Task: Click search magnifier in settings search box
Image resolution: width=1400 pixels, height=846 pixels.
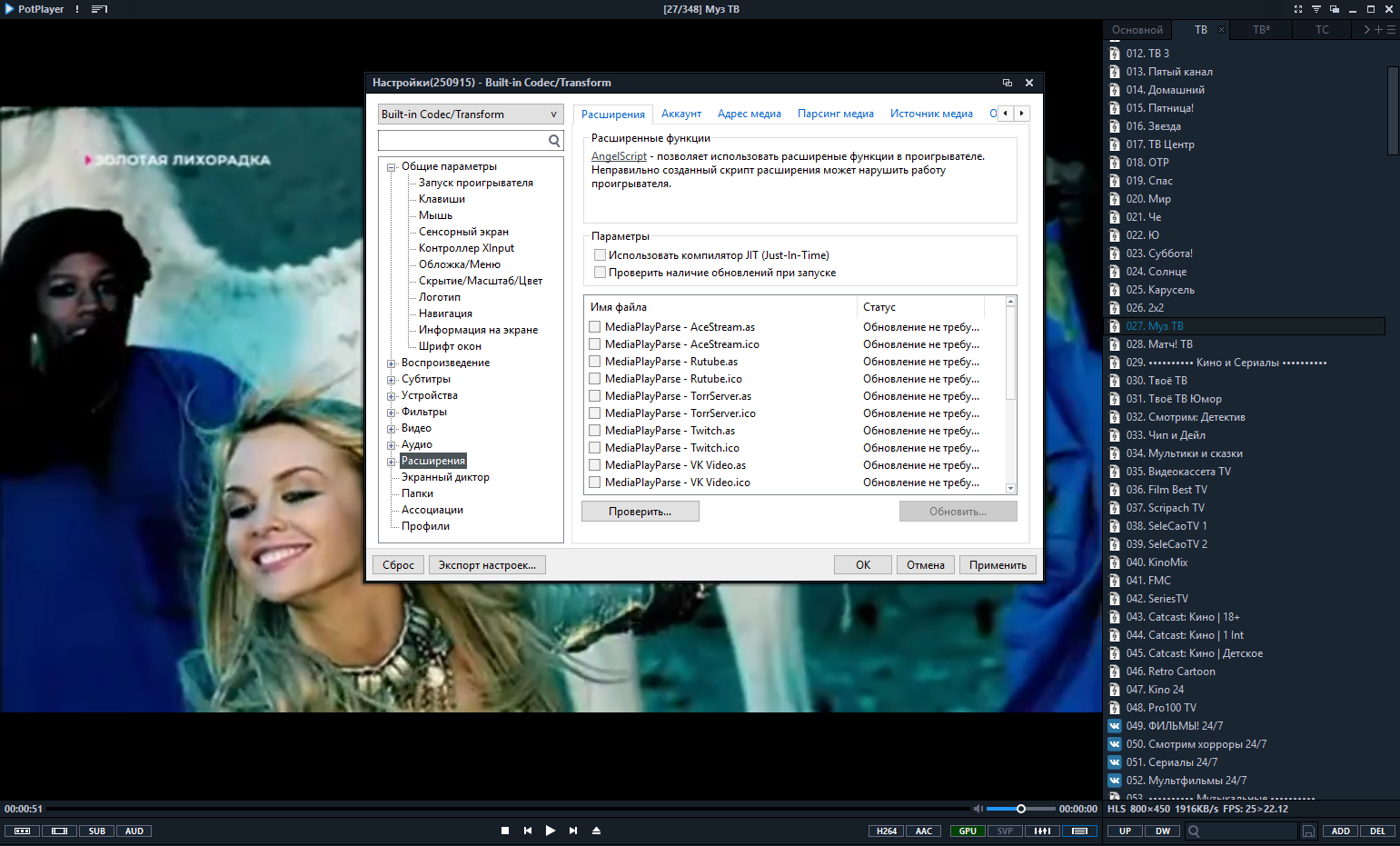Action: tap(554, 141)
